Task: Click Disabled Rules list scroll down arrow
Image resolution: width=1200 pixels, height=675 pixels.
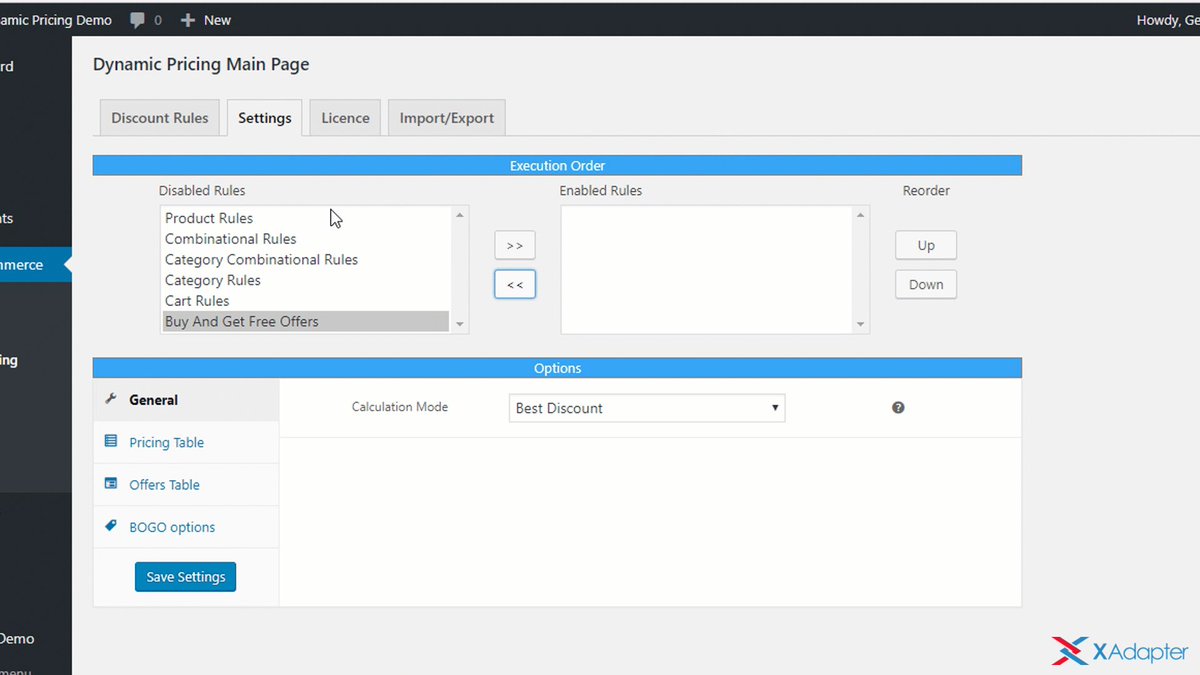Action: tap(460, 324)
